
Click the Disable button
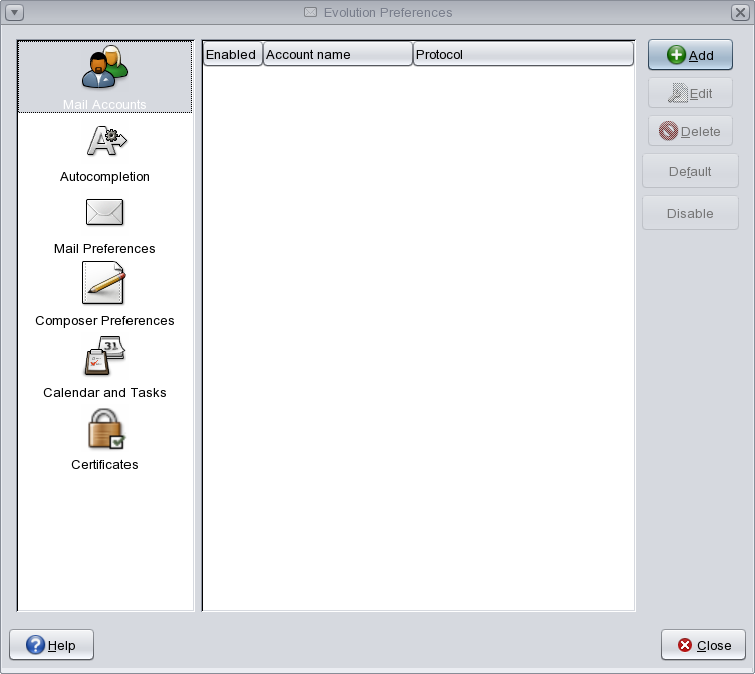point(690,213)
